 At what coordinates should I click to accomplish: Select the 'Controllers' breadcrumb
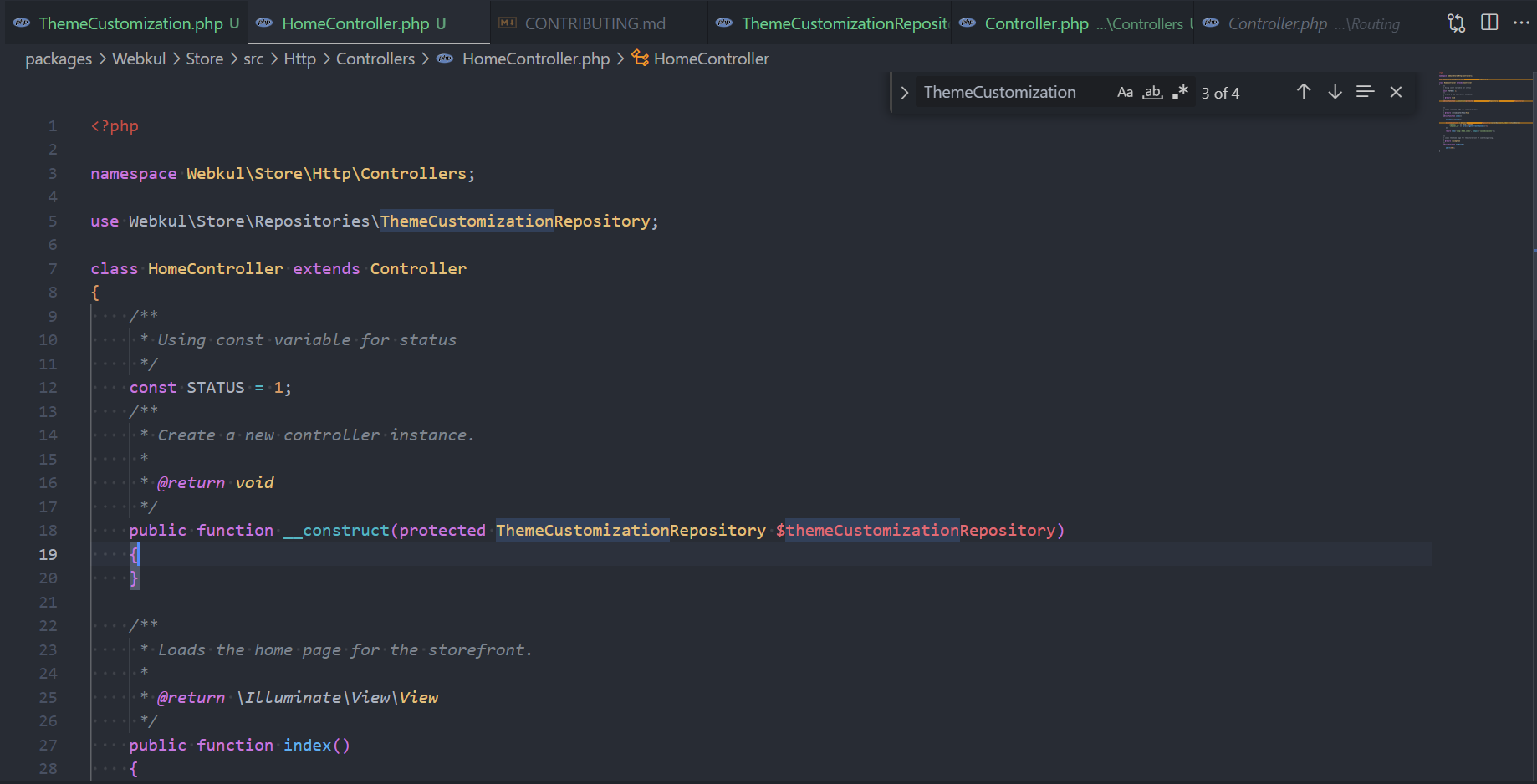[375, 59]
